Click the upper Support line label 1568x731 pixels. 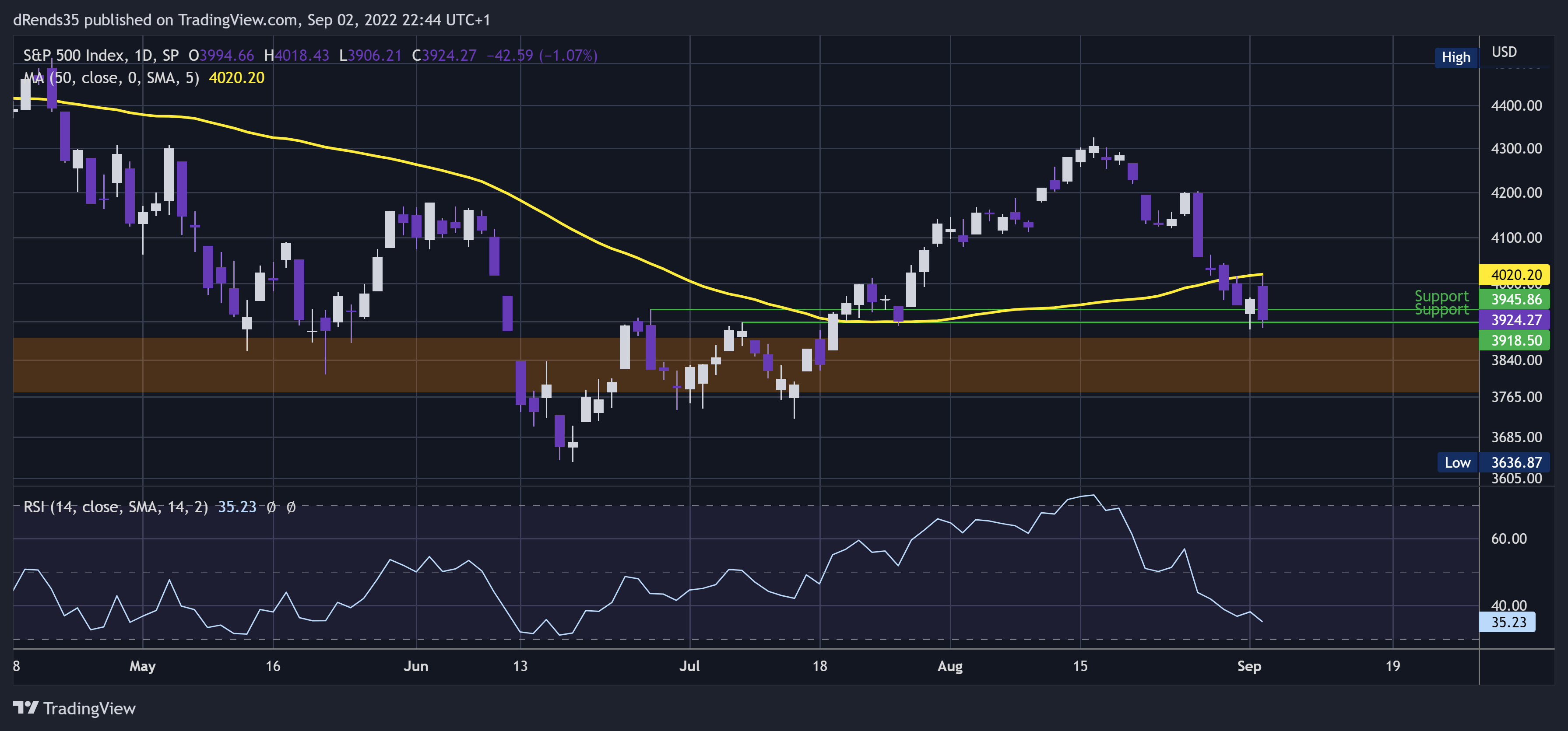point(1441,296)
